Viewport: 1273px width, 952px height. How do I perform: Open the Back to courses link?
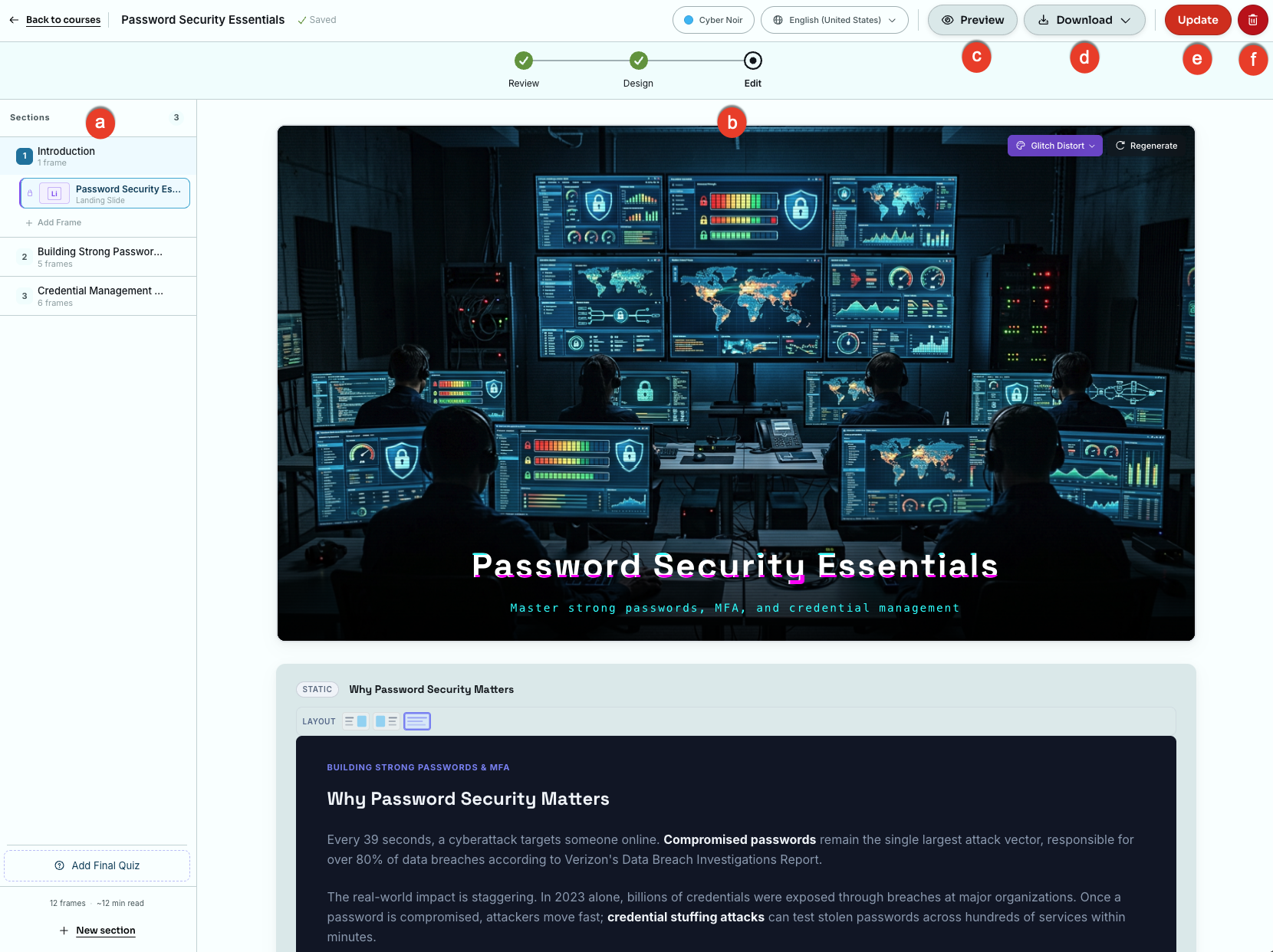coord(63,20)
